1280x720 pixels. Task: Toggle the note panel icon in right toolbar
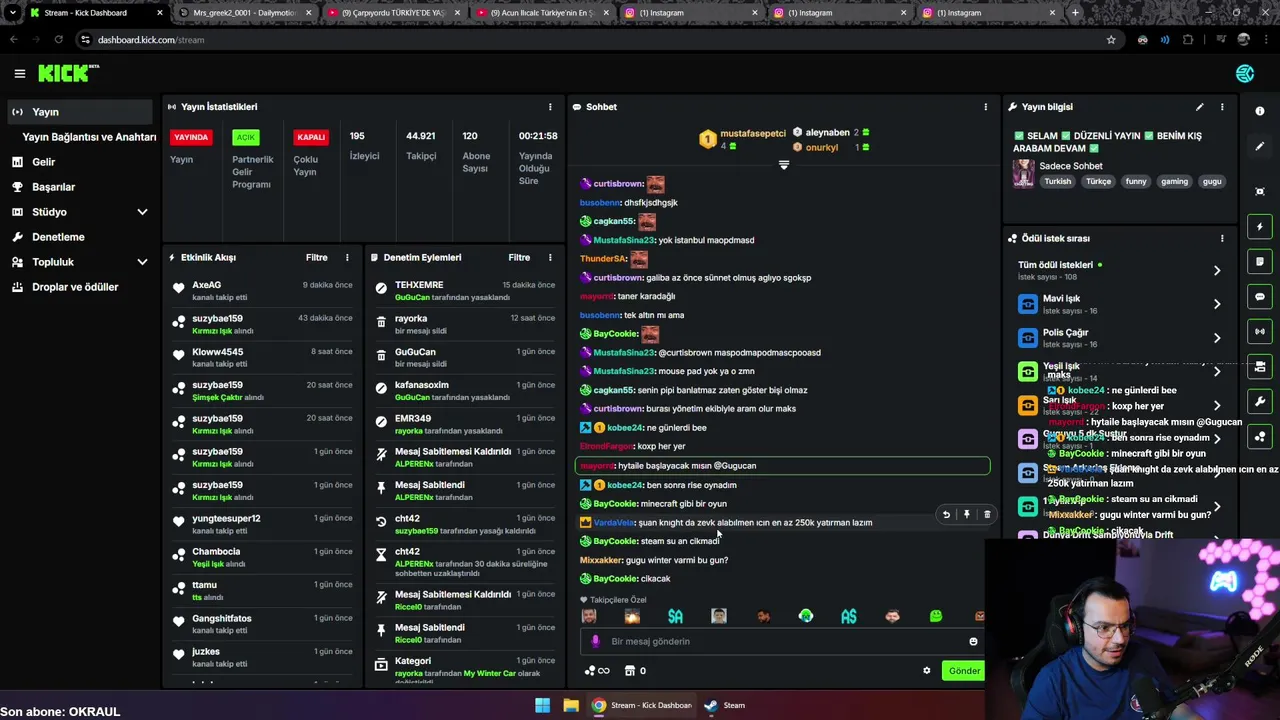pyautogui.click(x=1260, y=262)
